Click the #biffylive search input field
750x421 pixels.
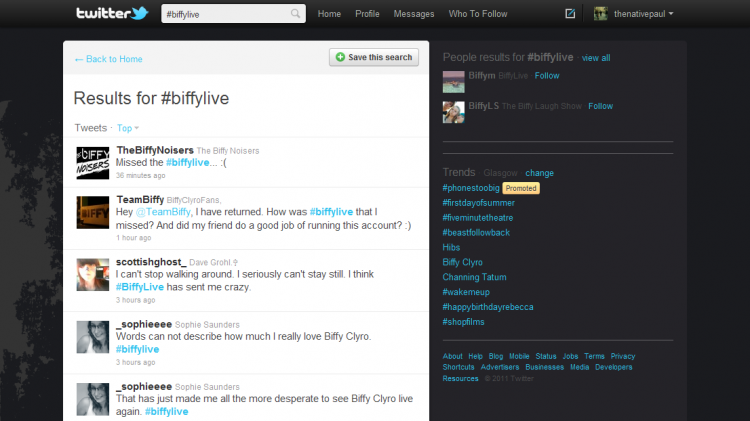click(x=233, y=13)
